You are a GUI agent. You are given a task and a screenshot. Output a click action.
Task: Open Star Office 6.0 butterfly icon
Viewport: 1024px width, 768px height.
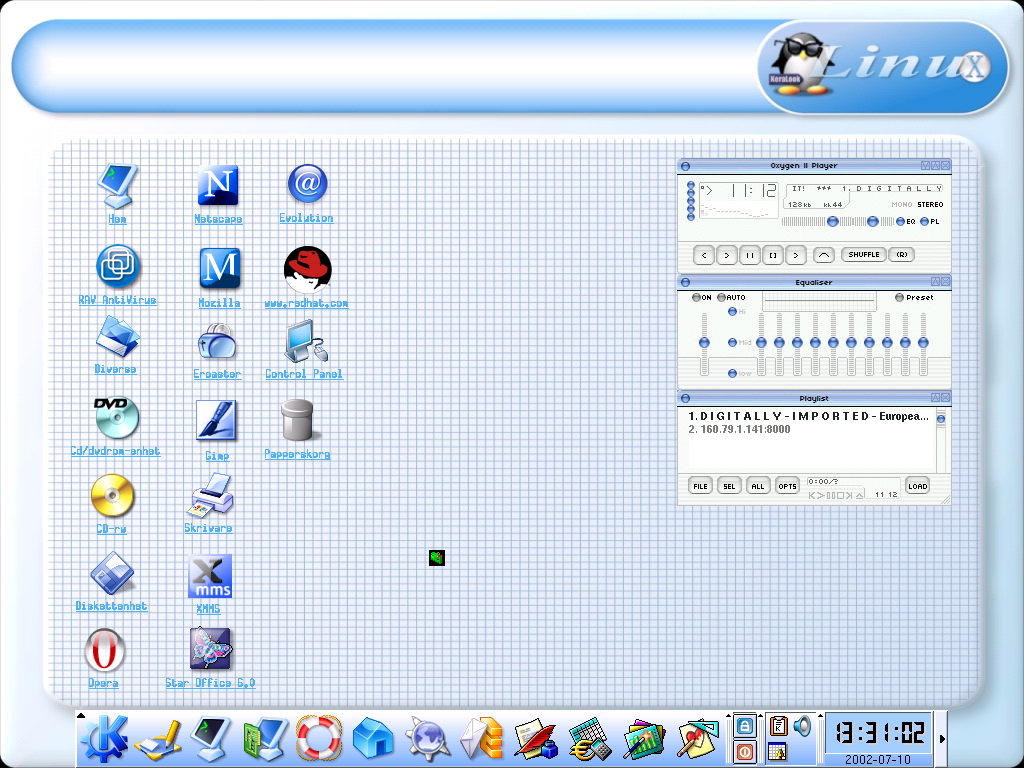pyautogui.click(x=210, y=648)
